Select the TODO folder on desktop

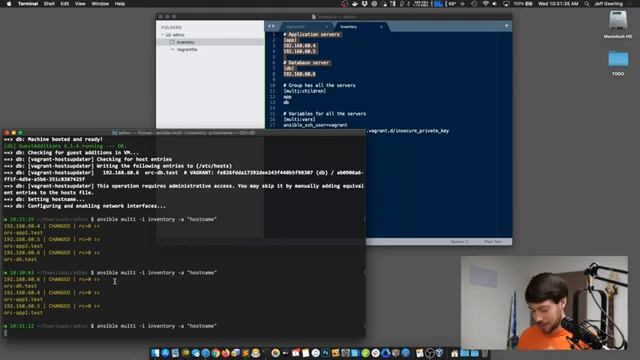[x=618, y=63]
